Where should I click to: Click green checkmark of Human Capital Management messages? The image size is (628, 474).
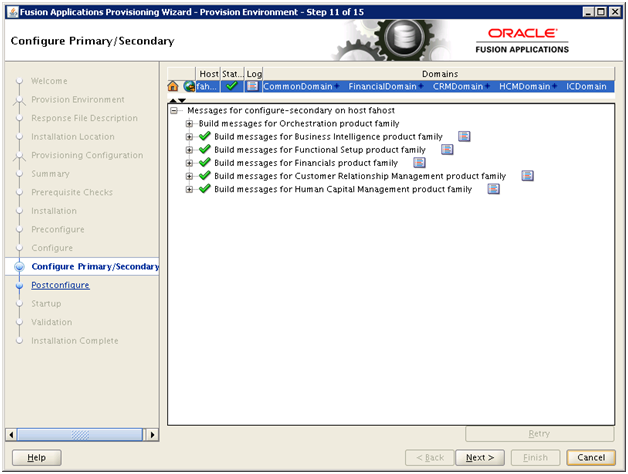click(205, 189)
